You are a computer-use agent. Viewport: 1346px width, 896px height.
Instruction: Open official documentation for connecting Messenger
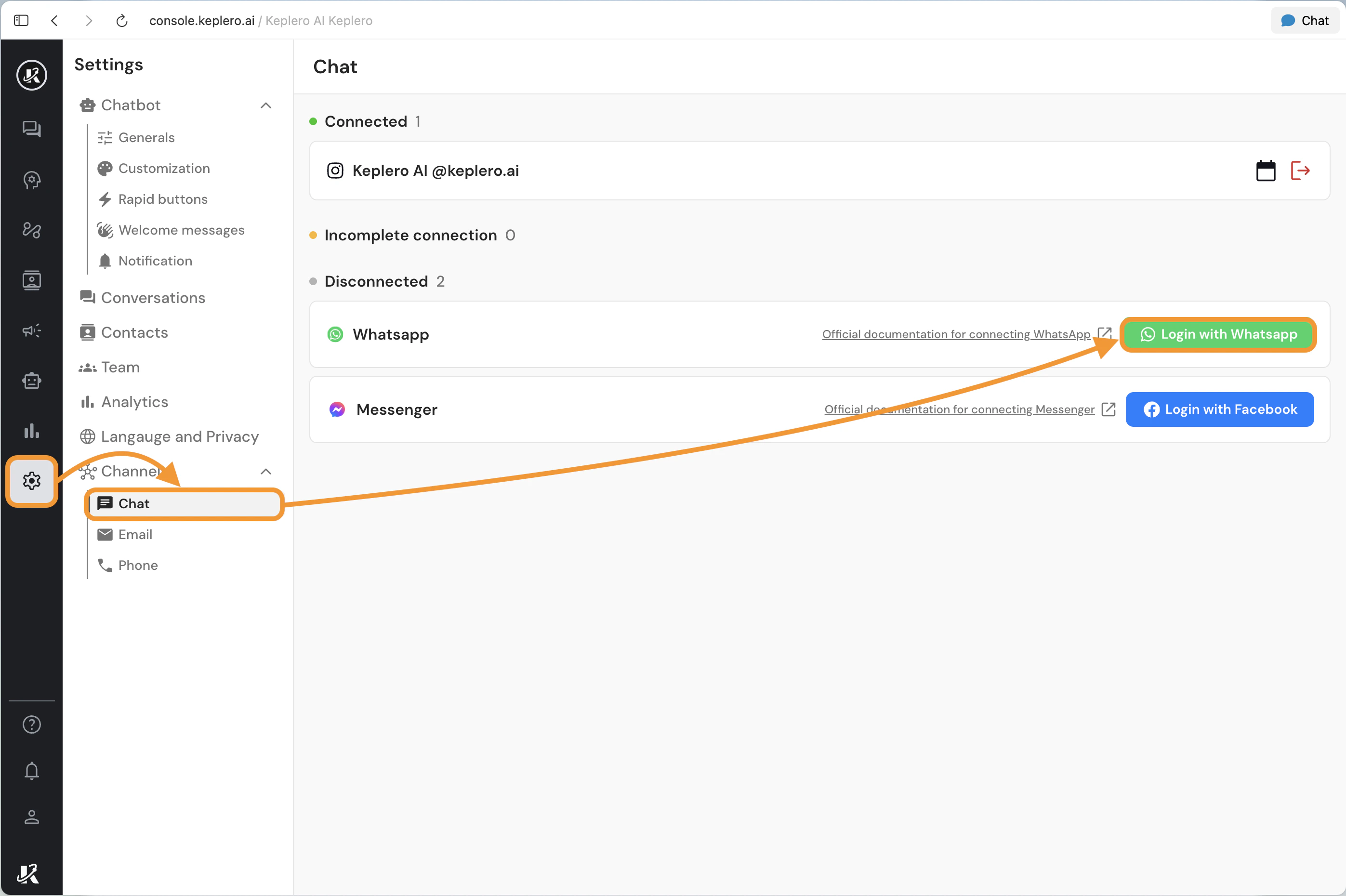coord(959,409)
